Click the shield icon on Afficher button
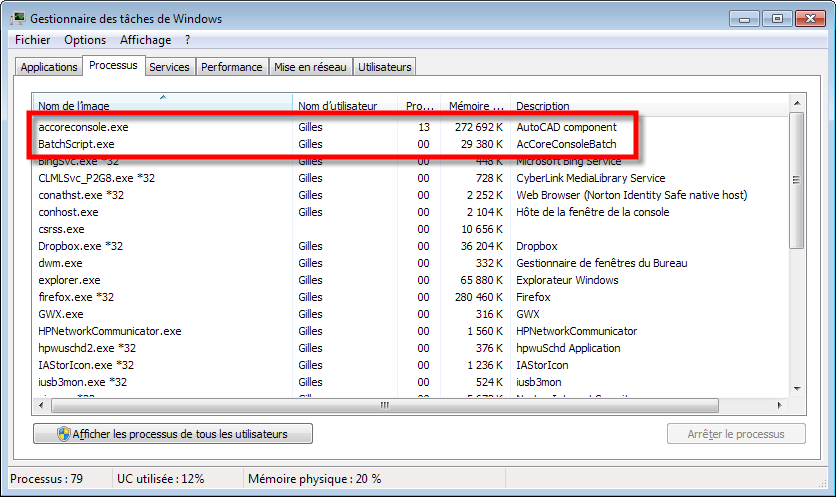The height and width of the screenshot is (497, 836). pos(64,434)
